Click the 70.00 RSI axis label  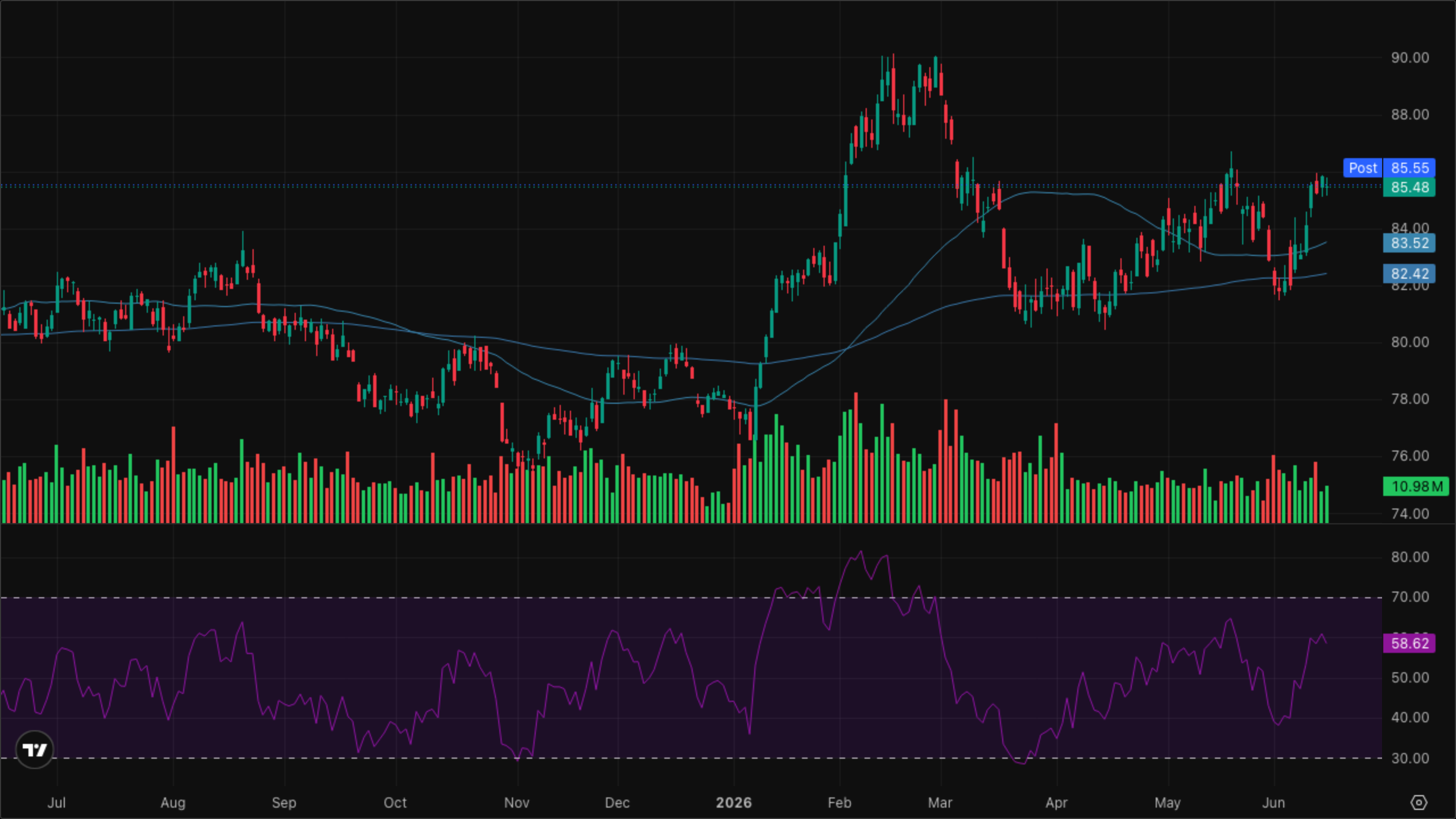click(1410, 597)
